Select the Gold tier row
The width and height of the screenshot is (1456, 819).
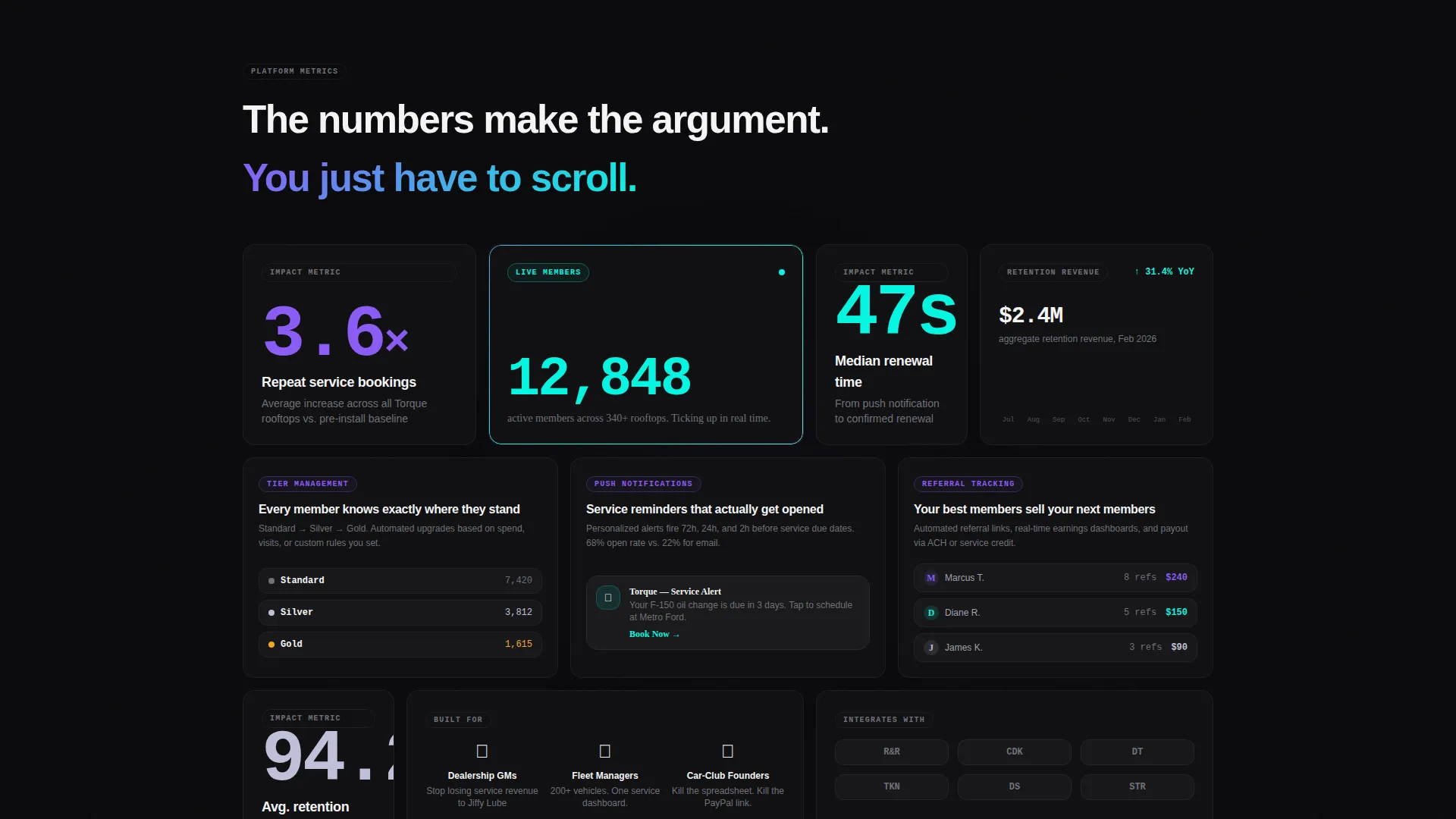(400, 644)
